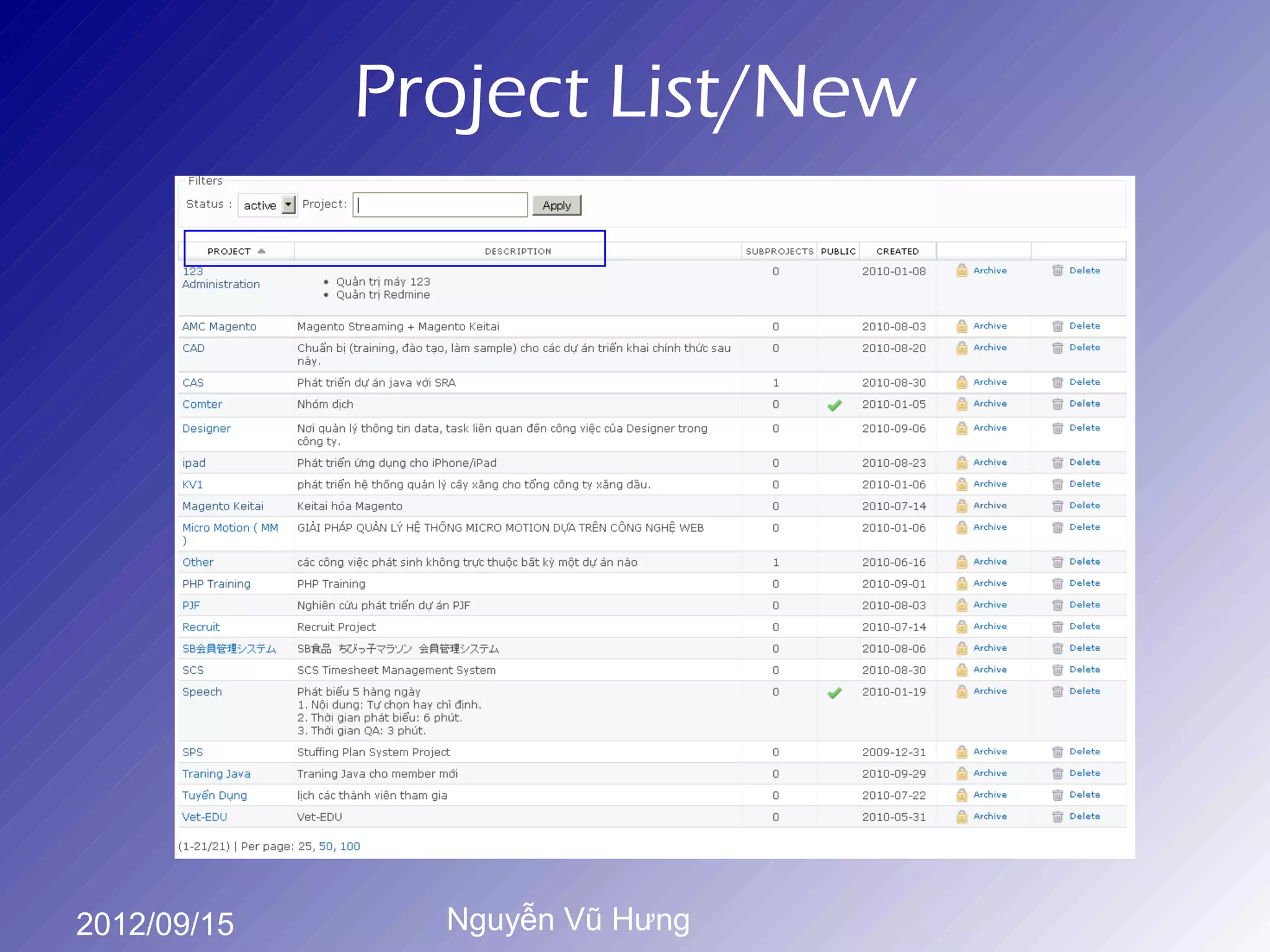Click the Delete trash icon for AMC Magento
Screen dimensions: 1270x952
click(1058, 326)
